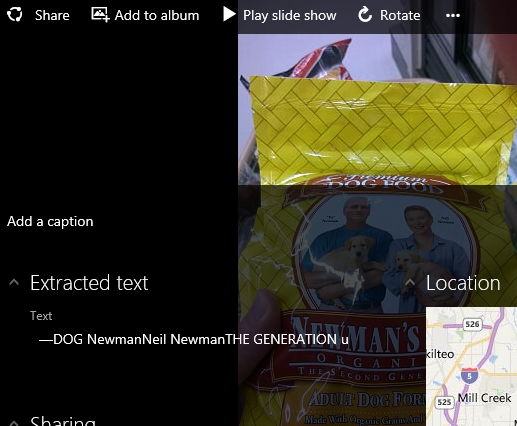Screen dimensions: 517x426
Task: Click the Play slide show triangle icon
Action: 229,14
